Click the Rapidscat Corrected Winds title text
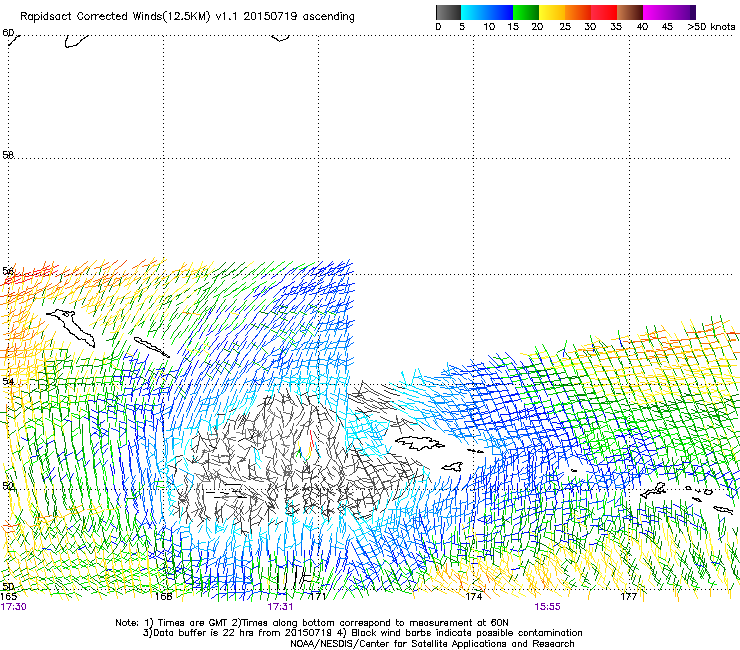 [187, 17]
